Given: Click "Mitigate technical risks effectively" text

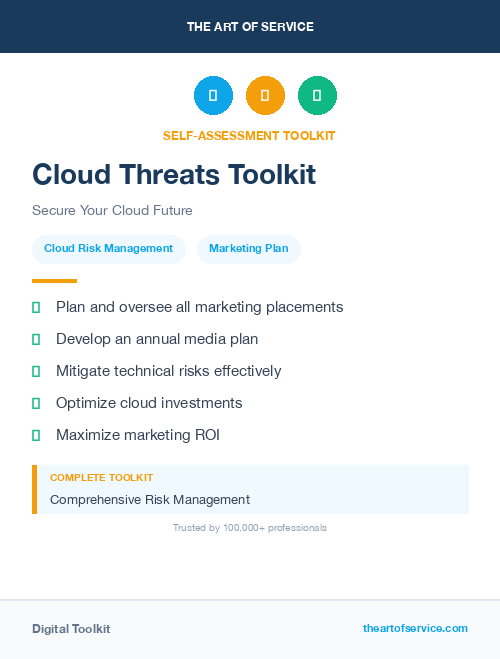Looking at the screenshot, I should (168, 371).
